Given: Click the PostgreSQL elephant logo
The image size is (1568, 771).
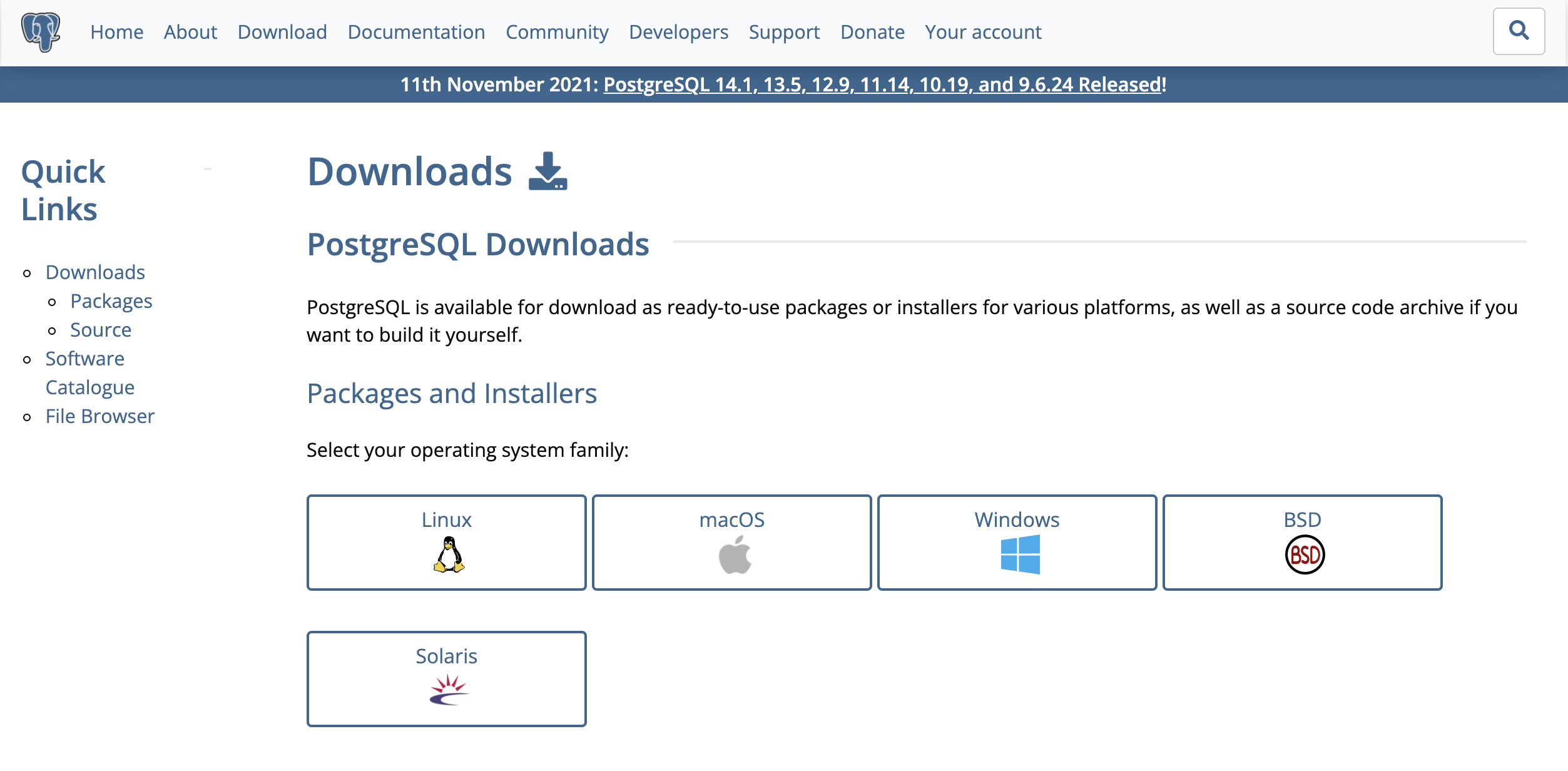Looking at the screenshot, I should 41,32.
